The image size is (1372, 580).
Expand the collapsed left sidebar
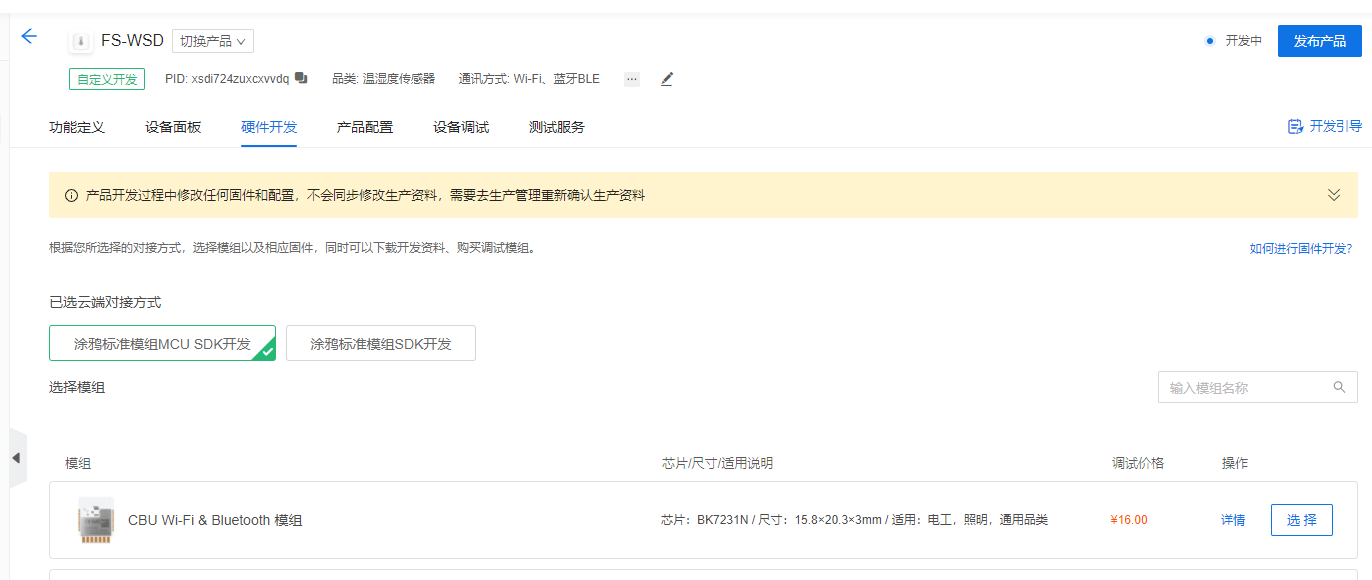coord(16,458)
